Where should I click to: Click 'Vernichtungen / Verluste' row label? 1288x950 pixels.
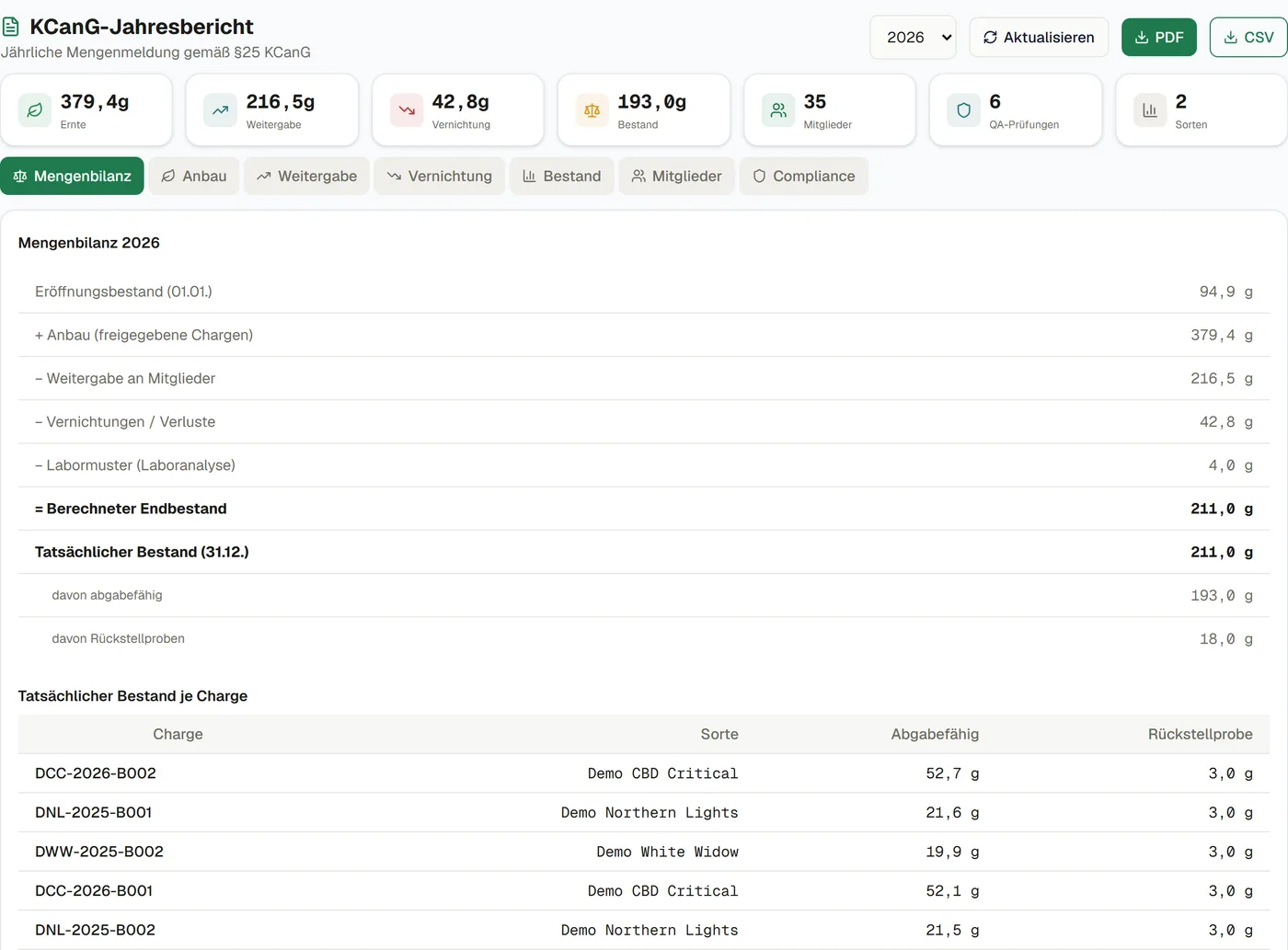tap(125, 421)
